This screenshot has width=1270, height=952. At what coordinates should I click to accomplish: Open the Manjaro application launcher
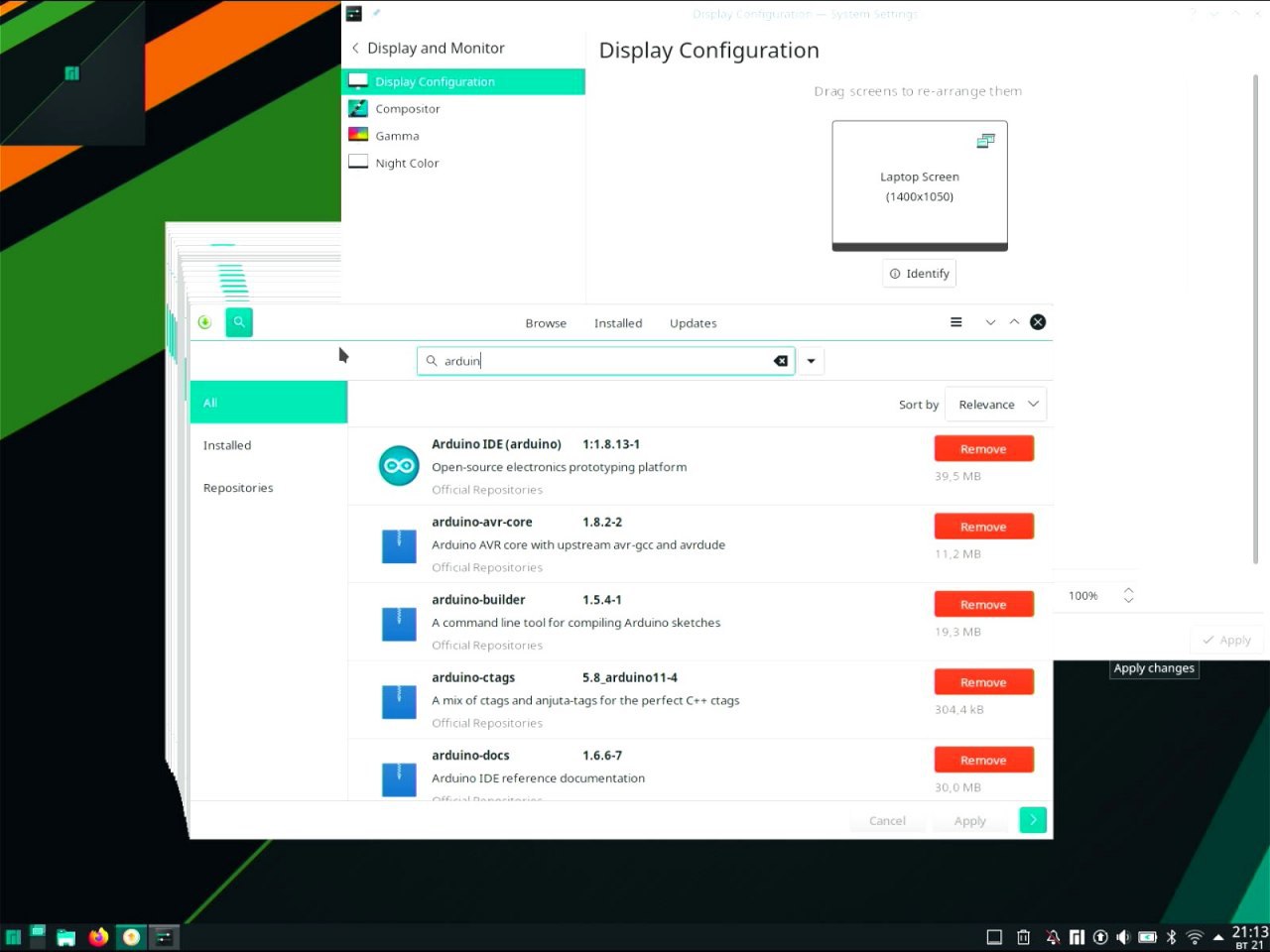pos(14,937)
